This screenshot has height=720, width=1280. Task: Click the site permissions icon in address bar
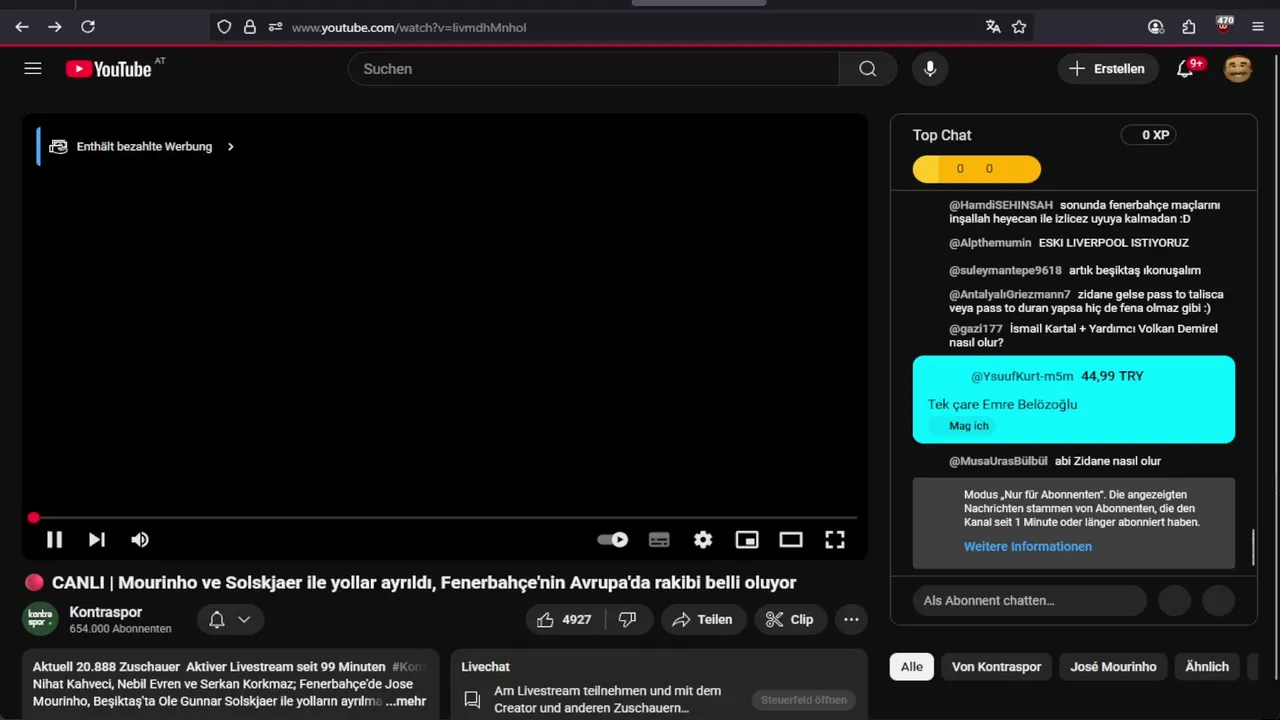275,27
